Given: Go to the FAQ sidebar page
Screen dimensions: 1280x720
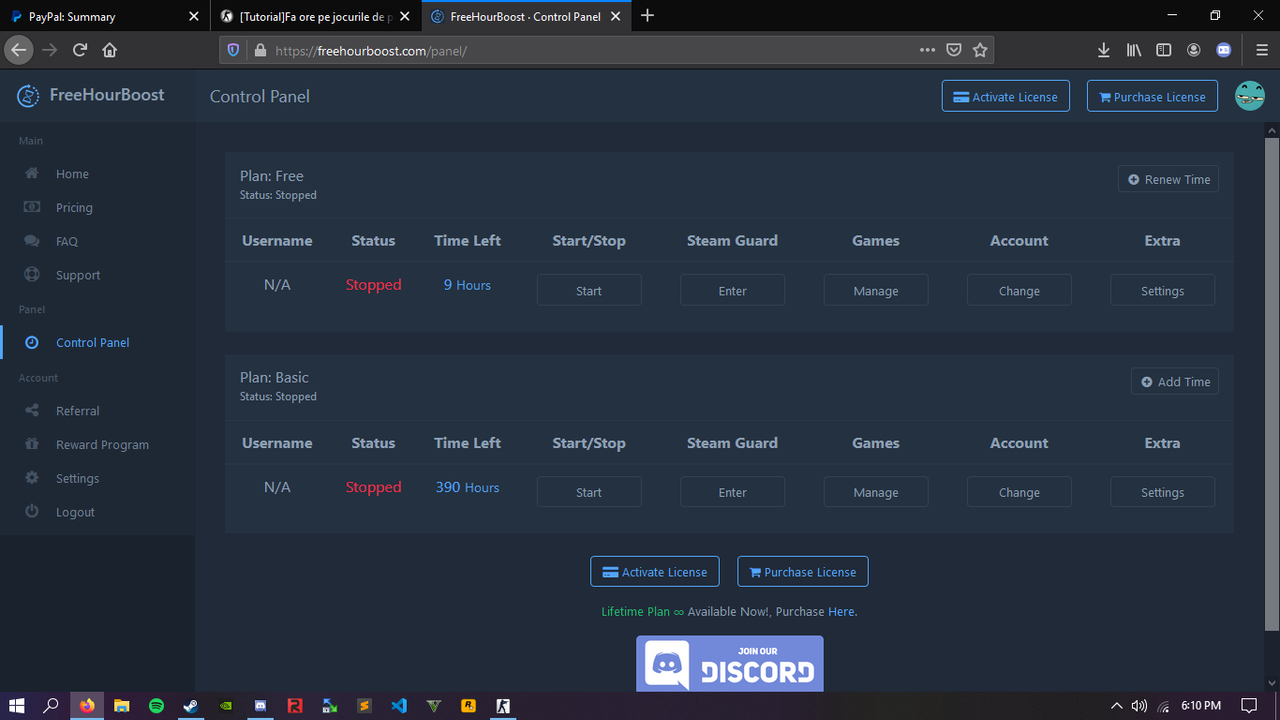Looking at the screenshot, I should click(67, 242).
